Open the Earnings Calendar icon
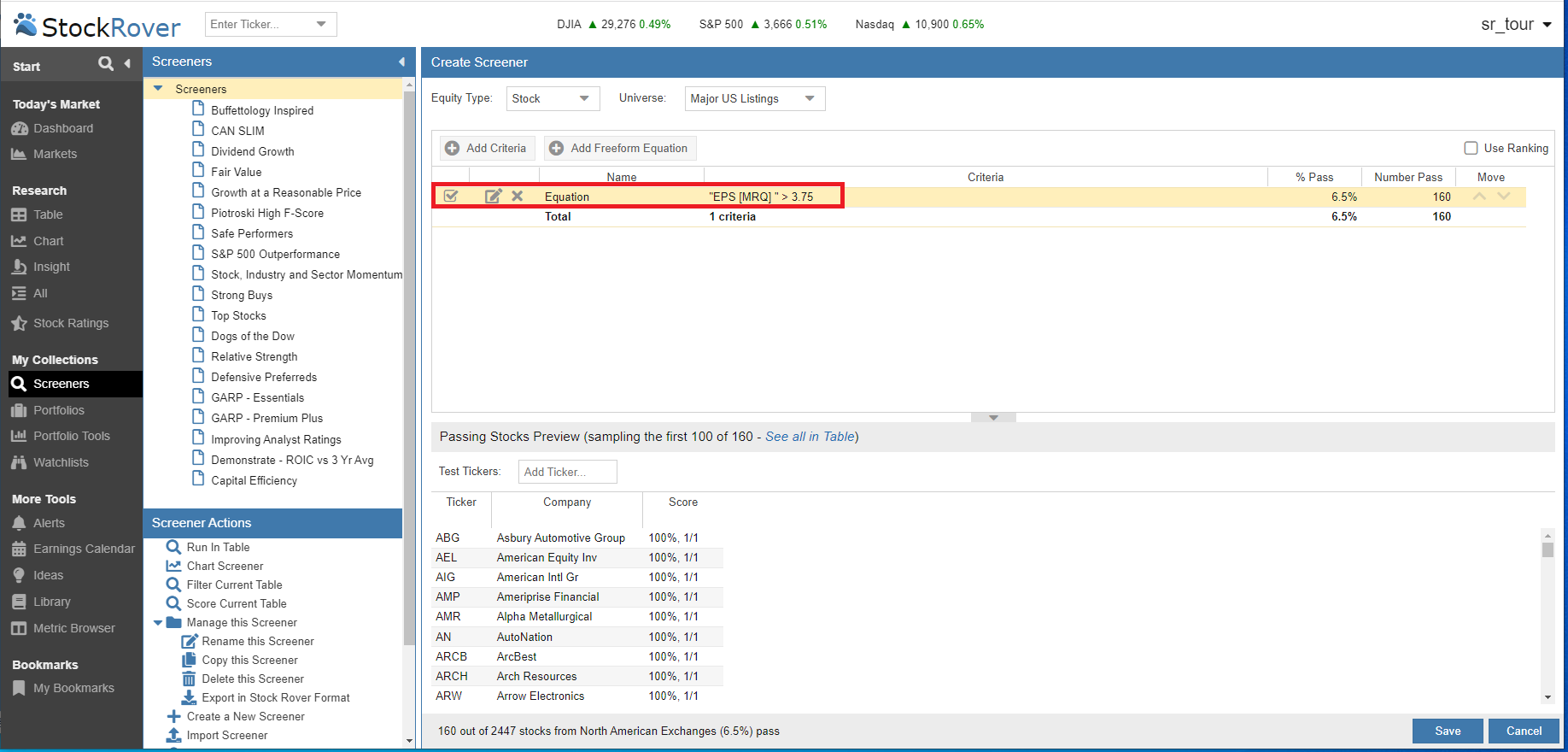Screen dimensions: 1568x752 pyautogui.click(x=20, y=549)
